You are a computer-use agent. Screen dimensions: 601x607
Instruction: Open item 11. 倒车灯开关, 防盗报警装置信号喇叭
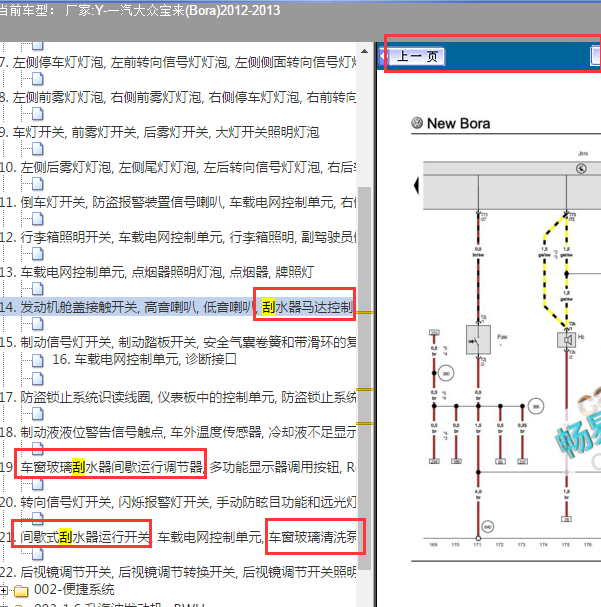[x=178, y=202]
